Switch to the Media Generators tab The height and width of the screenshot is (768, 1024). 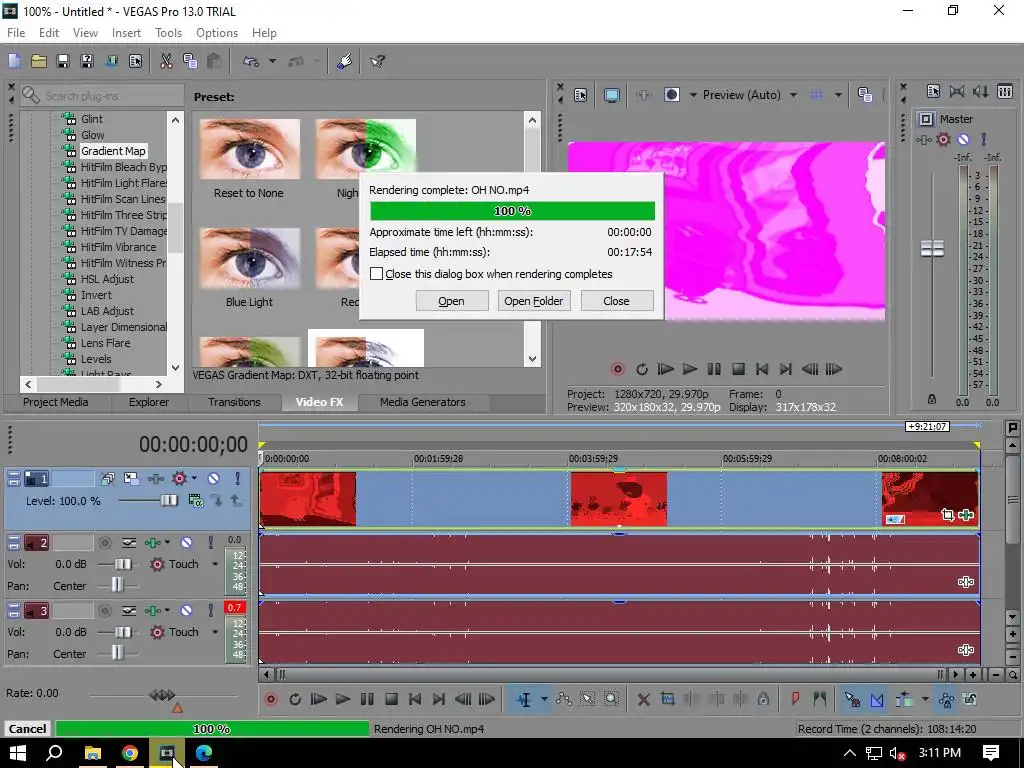tap(423, 402)
